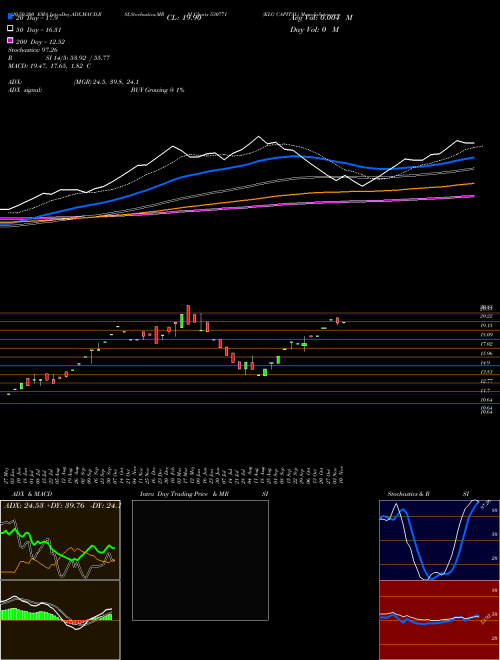Click the 15.96 price axis label

tap(487, 354)
